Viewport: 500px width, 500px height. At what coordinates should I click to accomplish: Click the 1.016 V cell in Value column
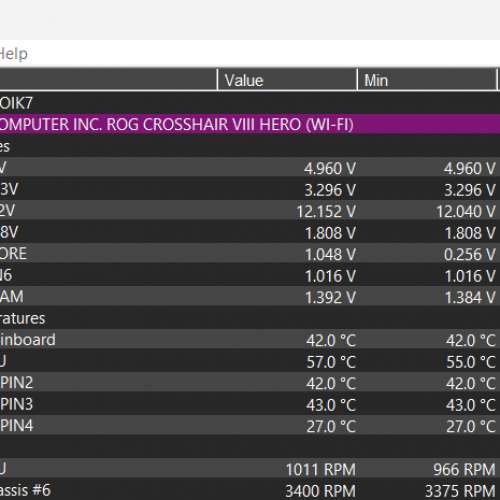(x=330, y=276)
